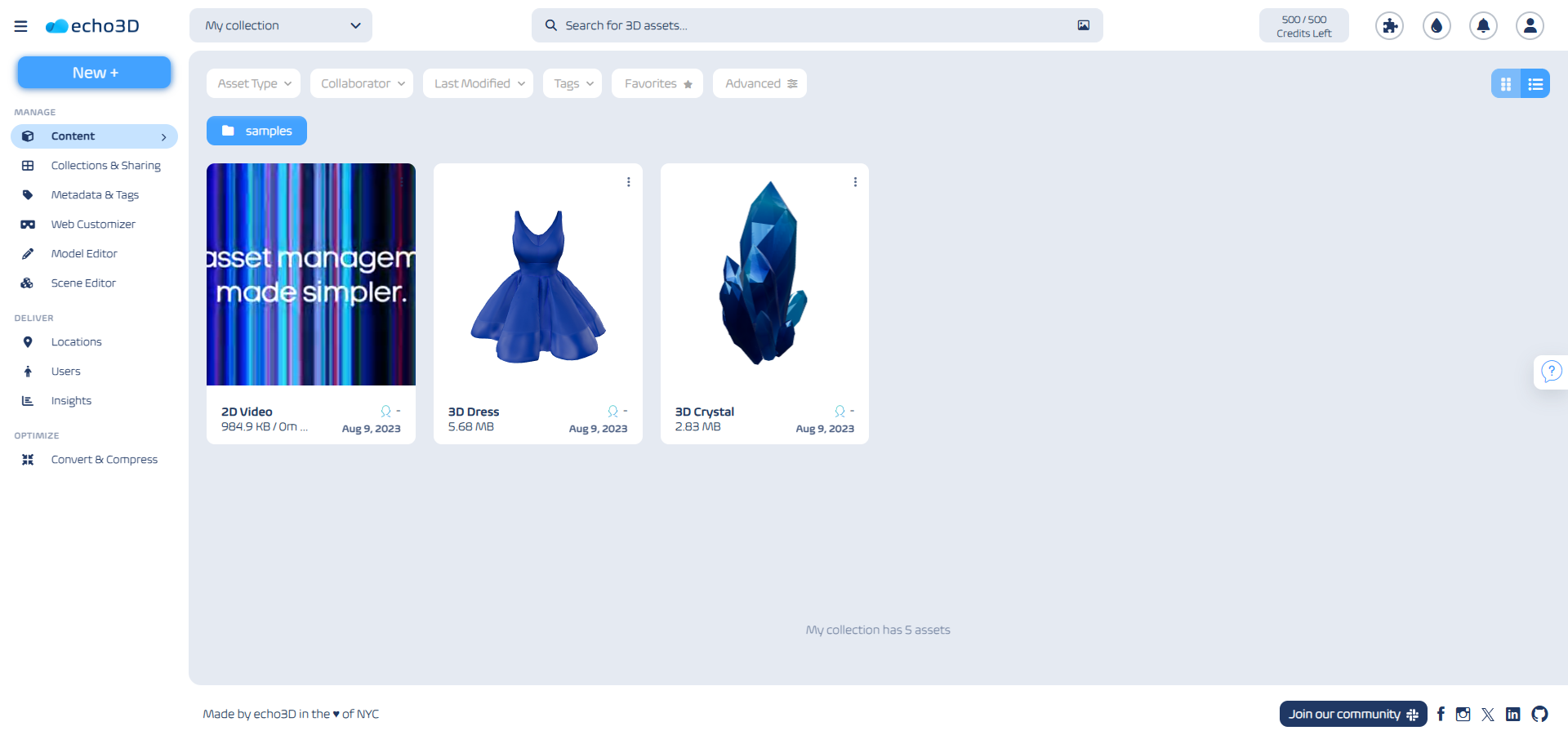Expand the My collection dropdown
This screenshot has height=744, width=1568.
coord(281,25)
